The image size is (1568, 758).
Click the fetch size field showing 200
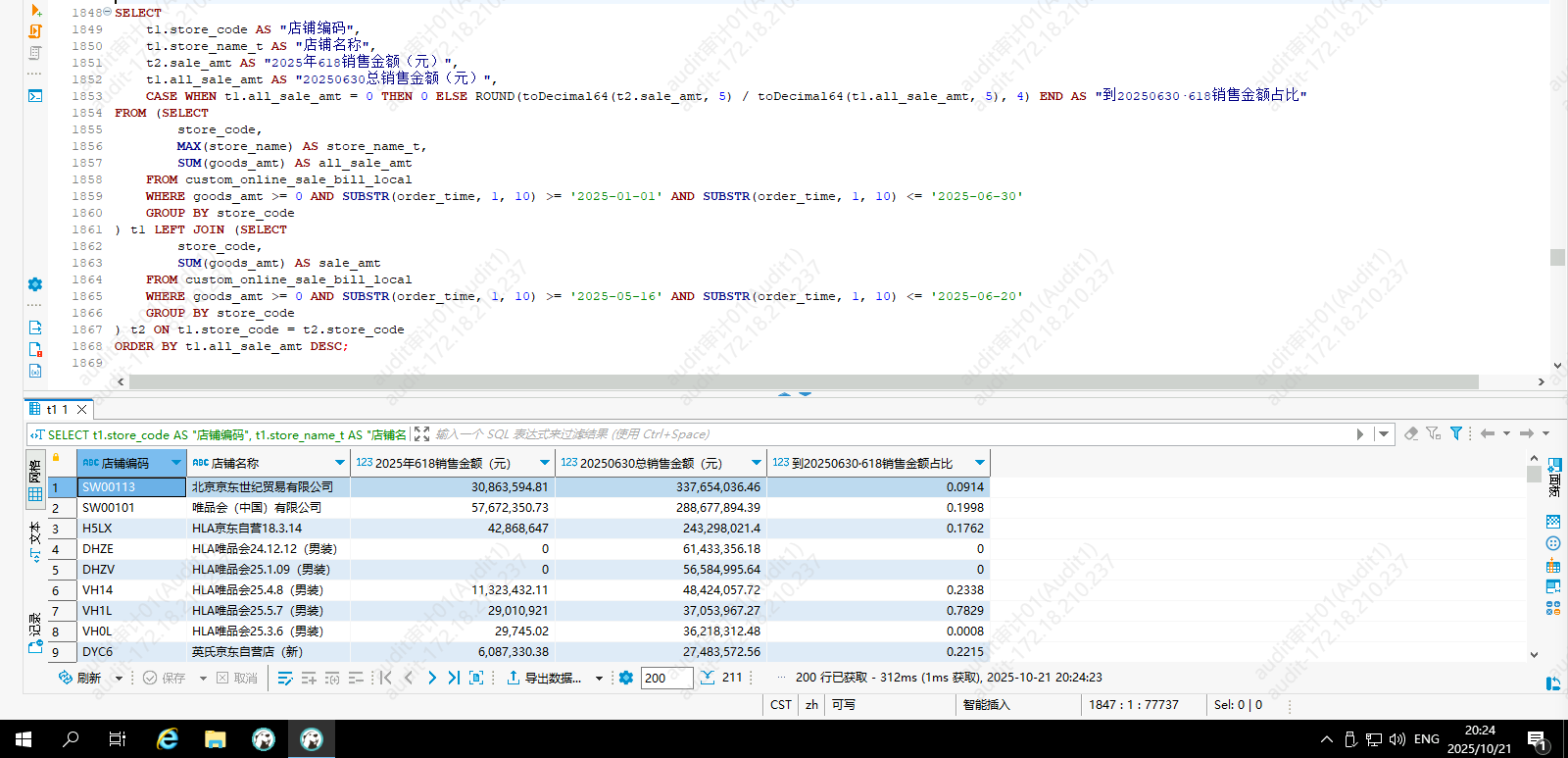pos(665,678)
